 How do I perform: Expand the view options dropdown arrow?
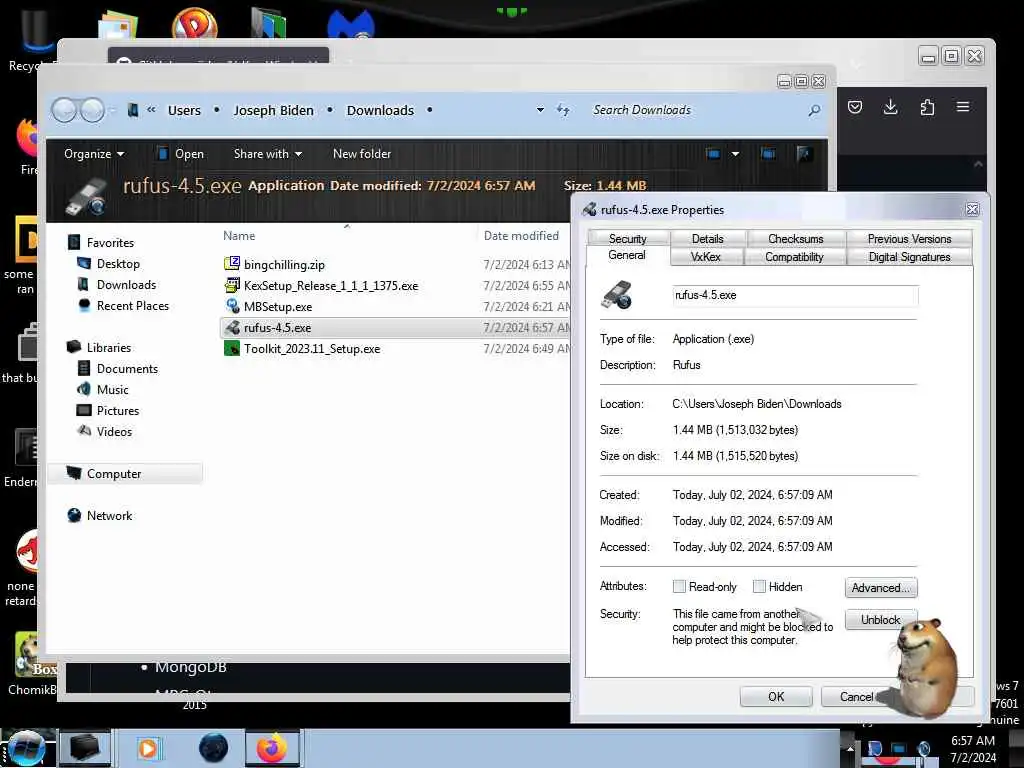(x=735, y=154)
